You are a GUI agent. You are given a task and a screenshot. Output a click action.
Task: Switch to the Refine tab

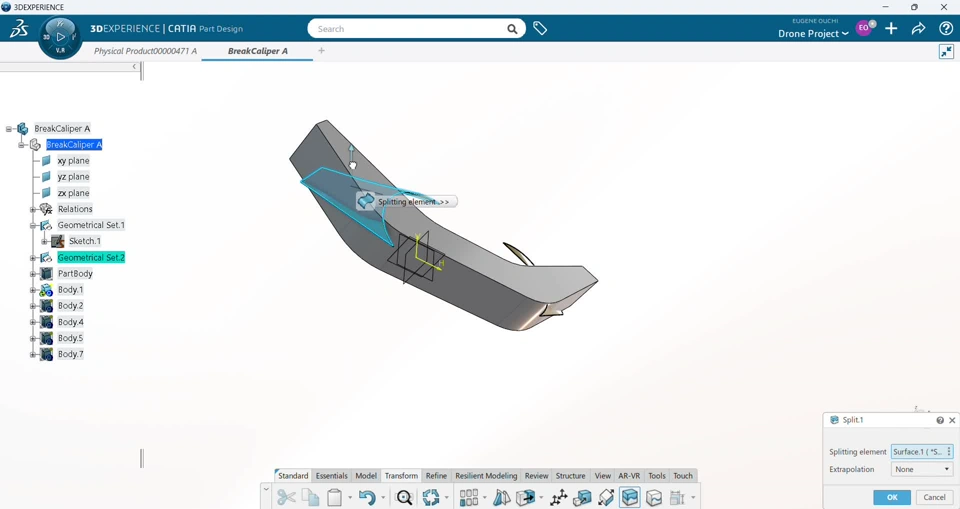[436, 476]
